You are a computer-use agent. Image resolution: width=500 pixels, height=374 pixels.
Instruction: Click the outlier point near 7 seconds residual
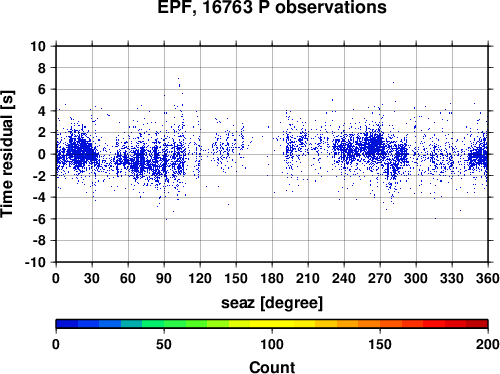(178, 78)
